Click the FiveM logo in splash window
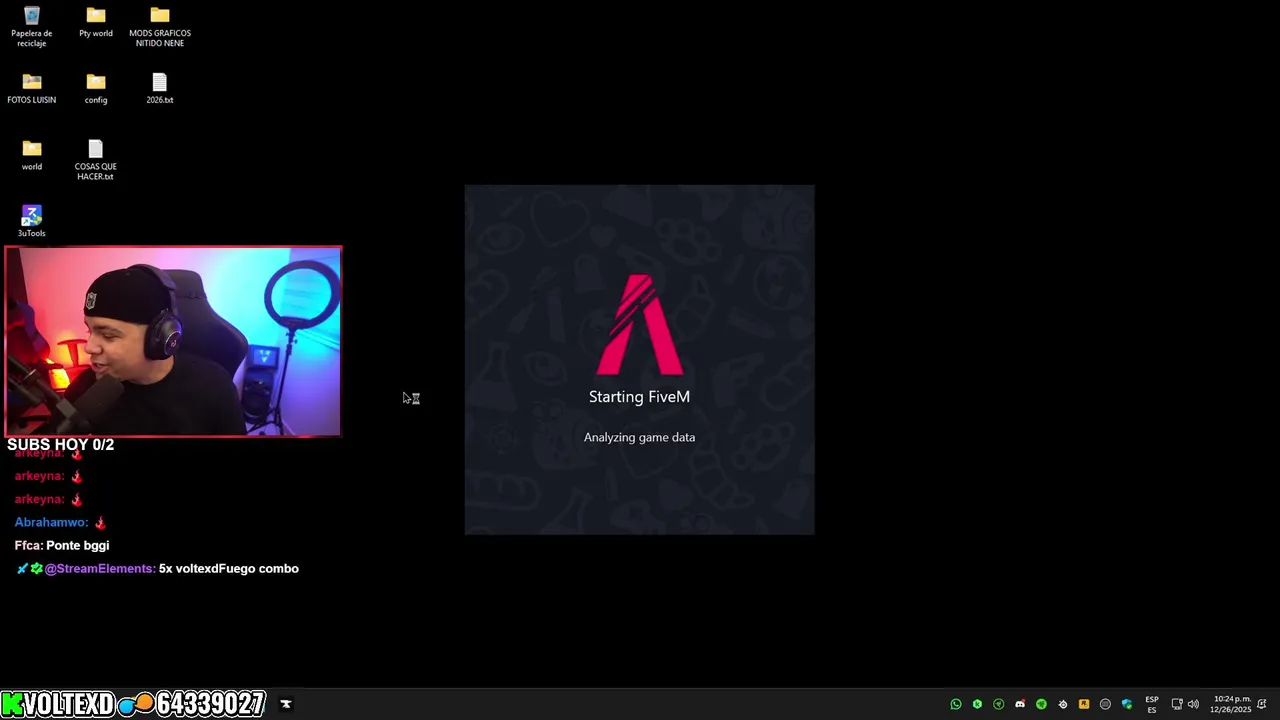 [x=640, y=325]
